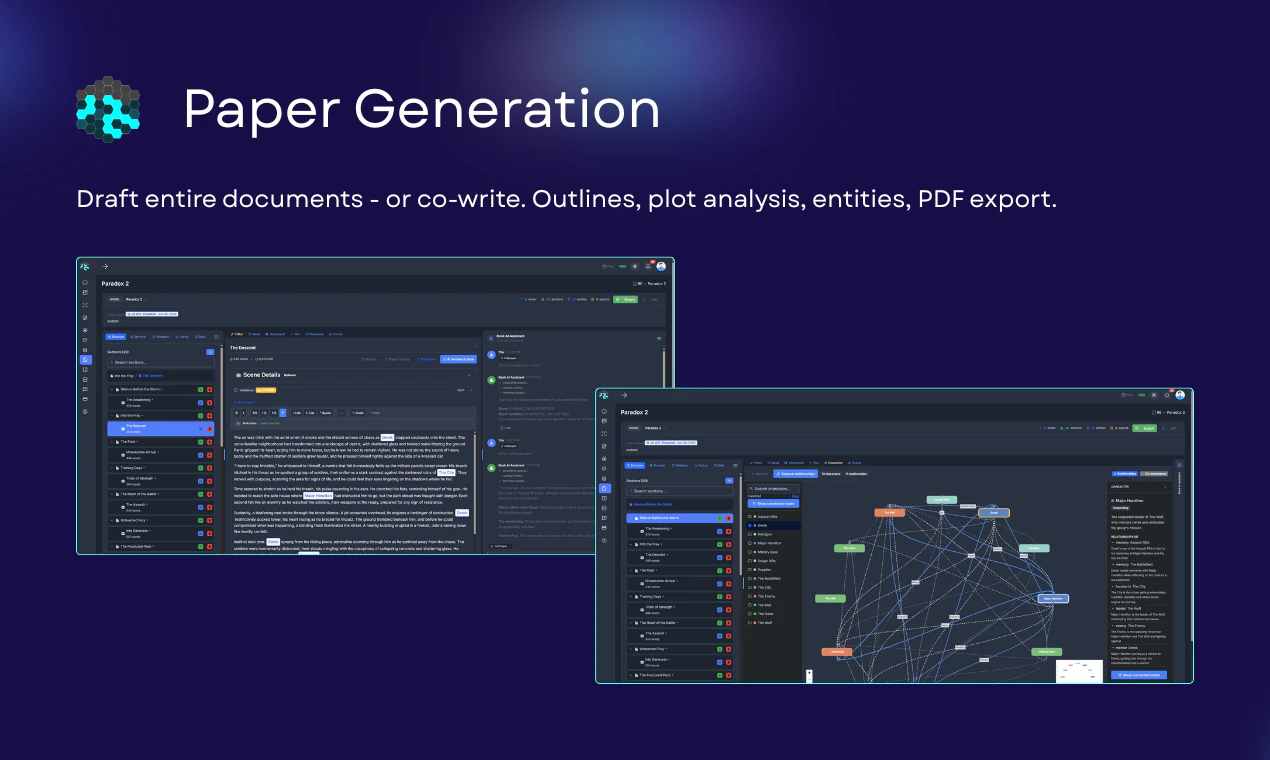1270x760 pixels.
Task: Click the Search sections field in the editor screenshot
Action: click(x=161, y=362)
